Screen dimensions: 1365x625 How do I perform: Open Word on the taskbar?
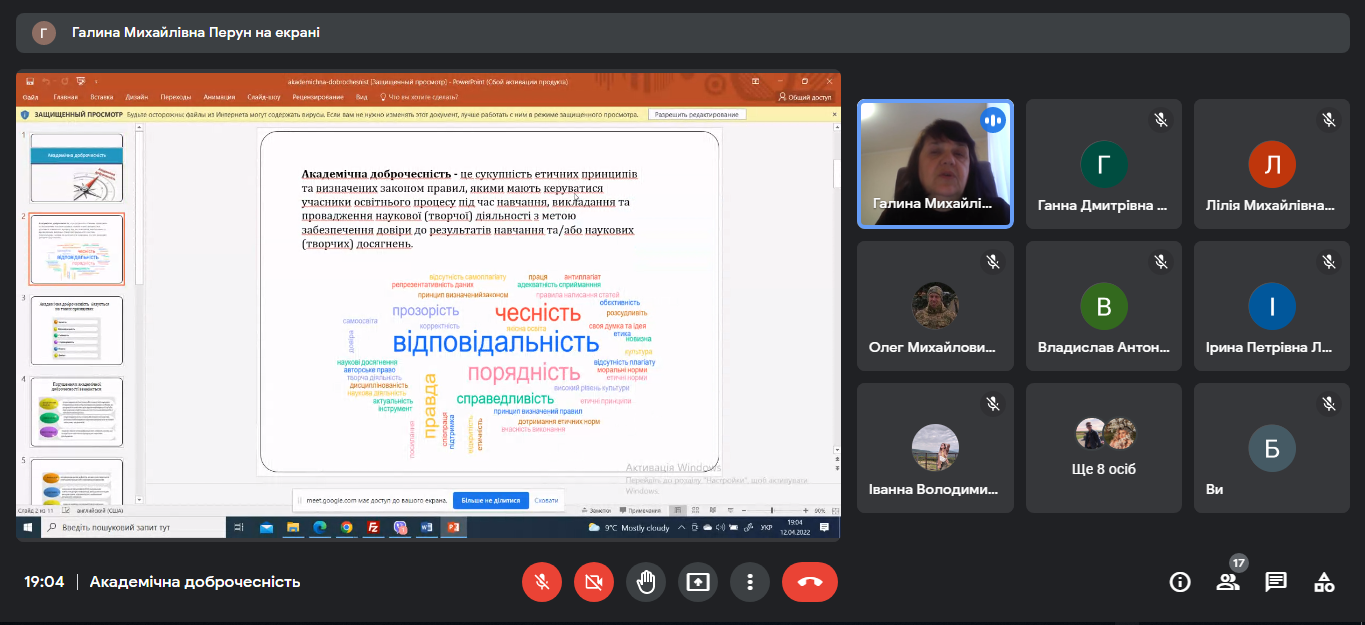click(428, 527)
